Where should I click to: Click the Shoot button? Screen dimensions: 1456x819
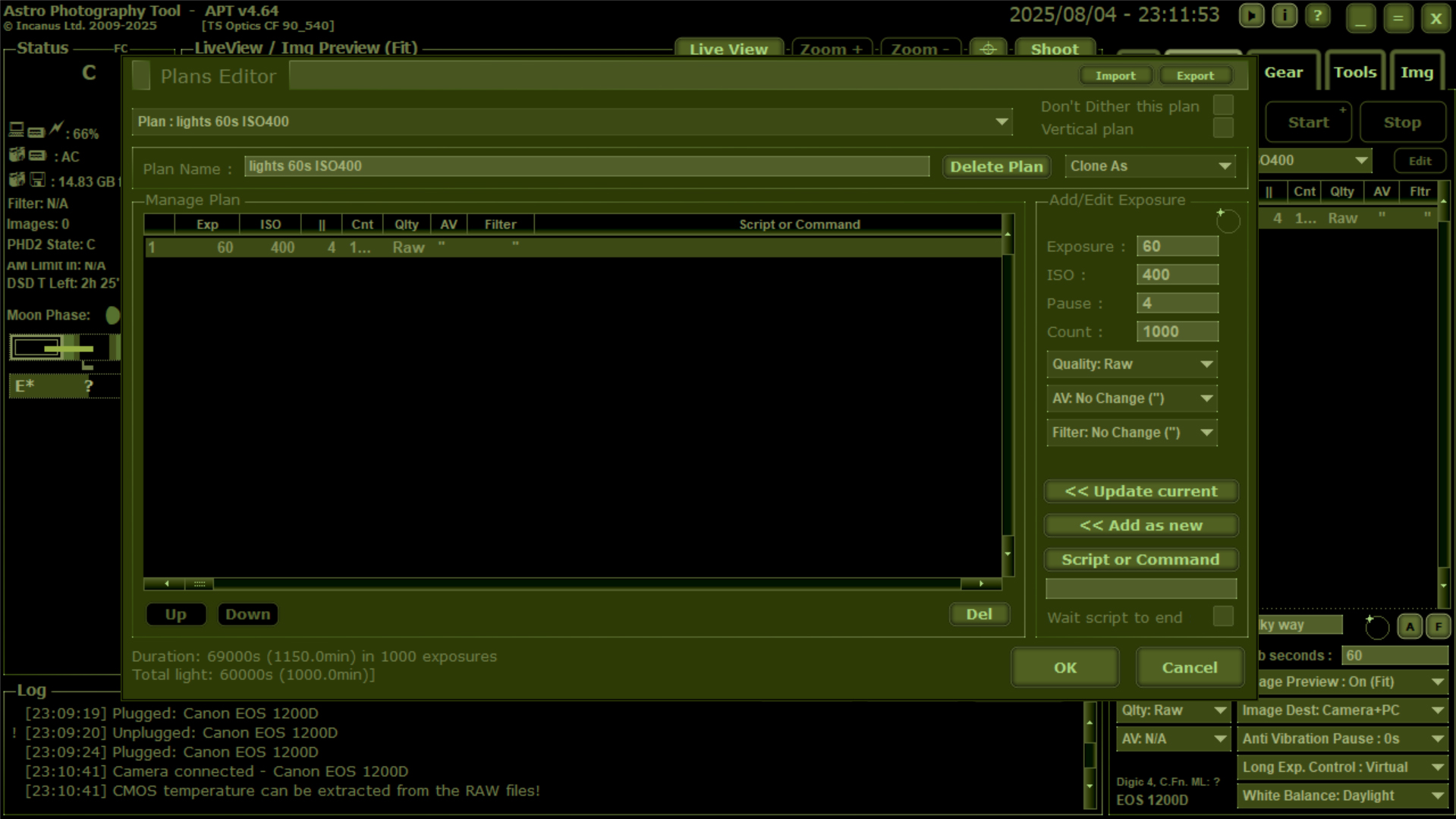click(1055, 49)
